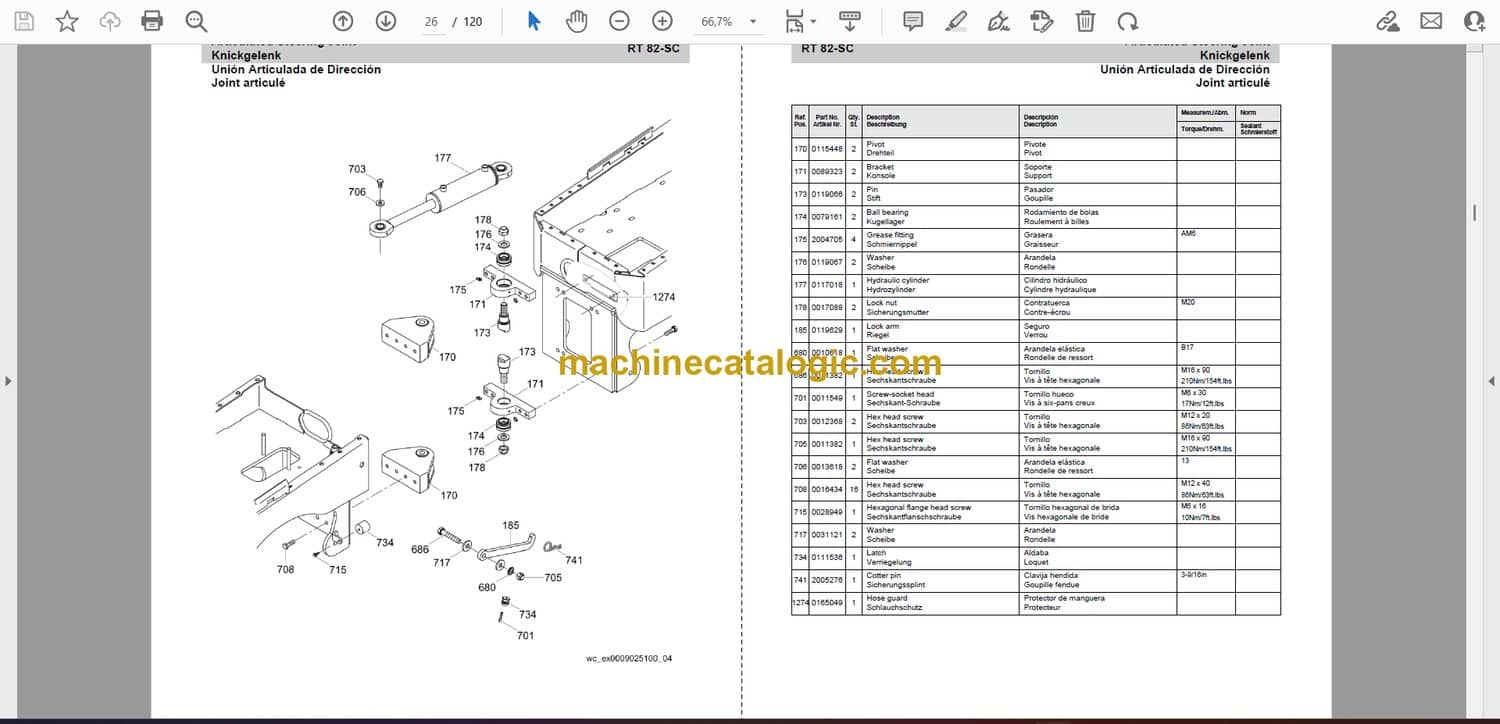Expand the right tools pane
Image resolution: width=1500 pixels, height=724 pixels.
[x=1491, y=381]
